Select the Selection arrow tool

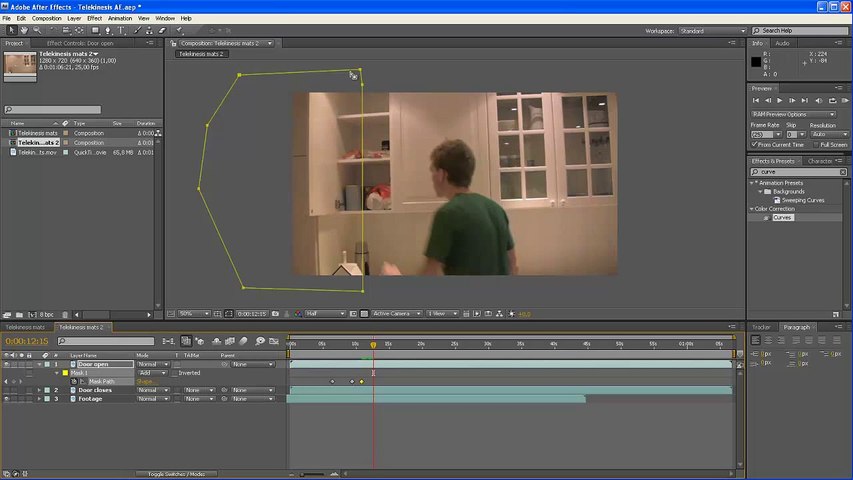click(x=11, y=30)
